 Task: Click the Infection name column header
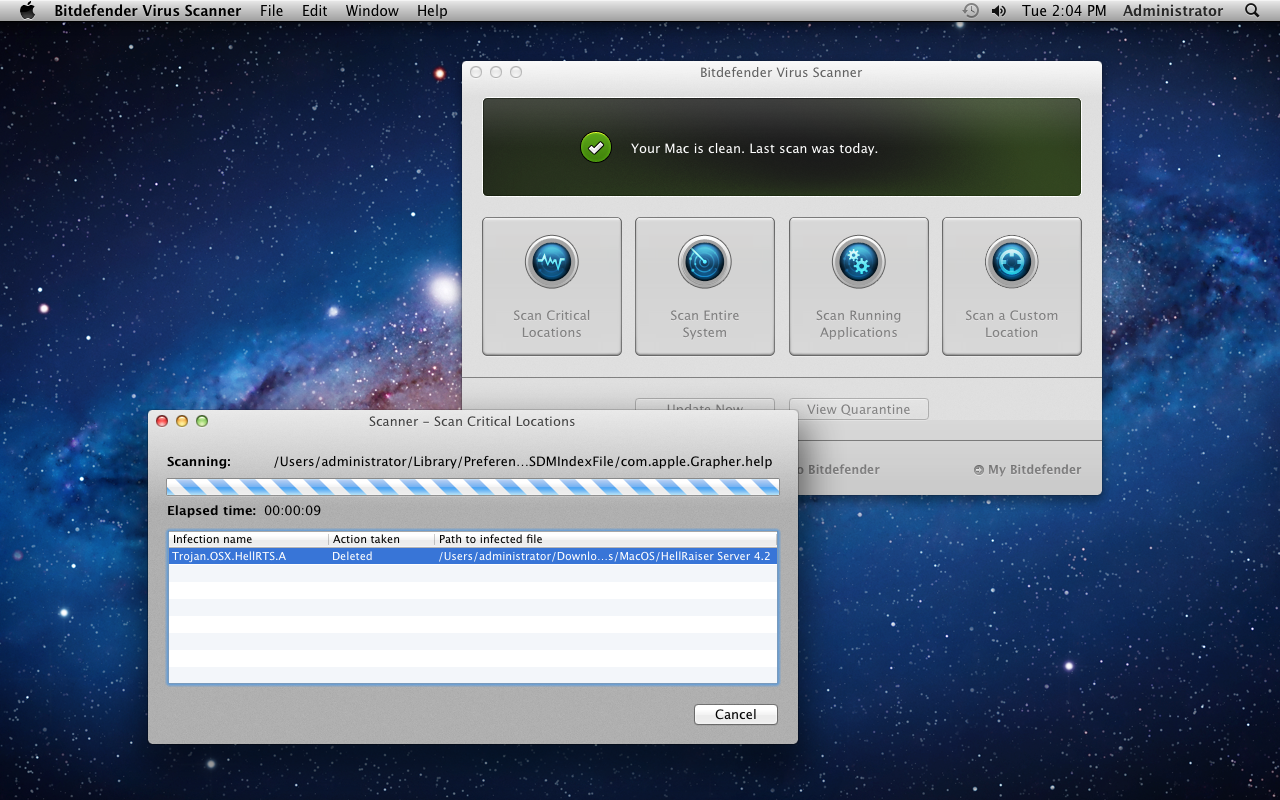248,539
